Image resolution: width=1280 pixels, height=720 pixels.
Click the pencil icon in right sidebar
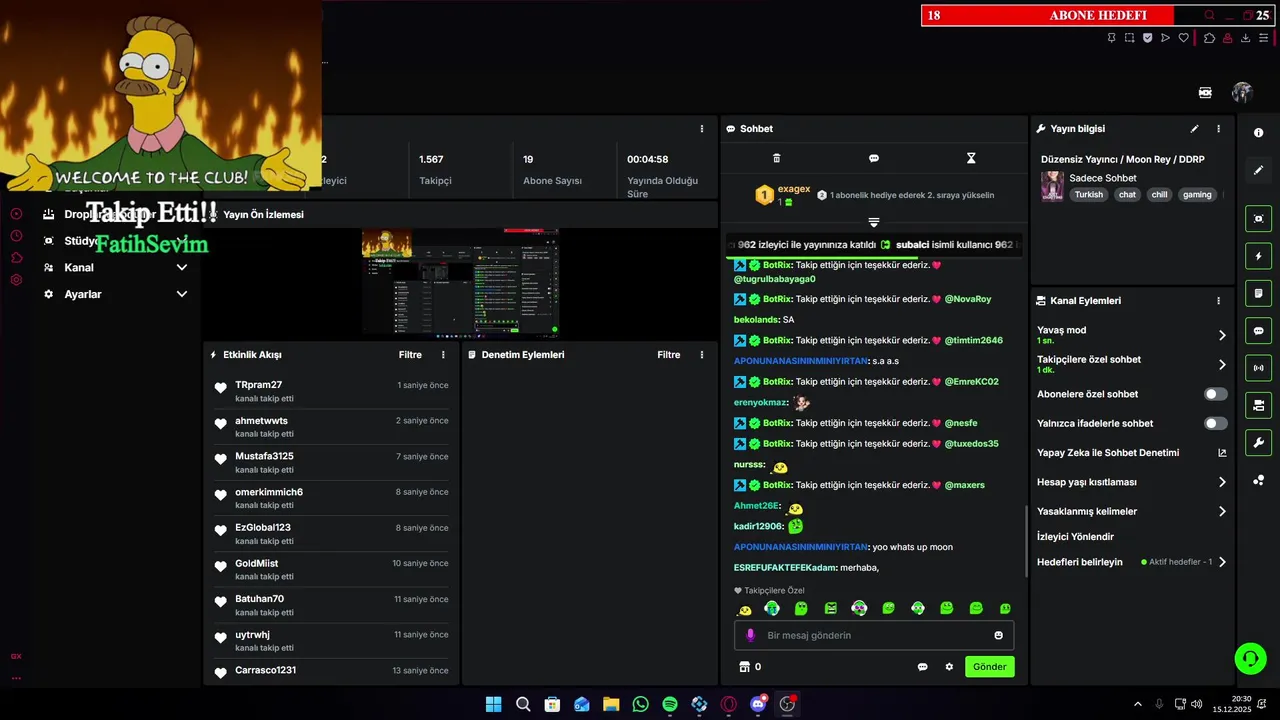pyautogui.click(x=1258, y=170)
